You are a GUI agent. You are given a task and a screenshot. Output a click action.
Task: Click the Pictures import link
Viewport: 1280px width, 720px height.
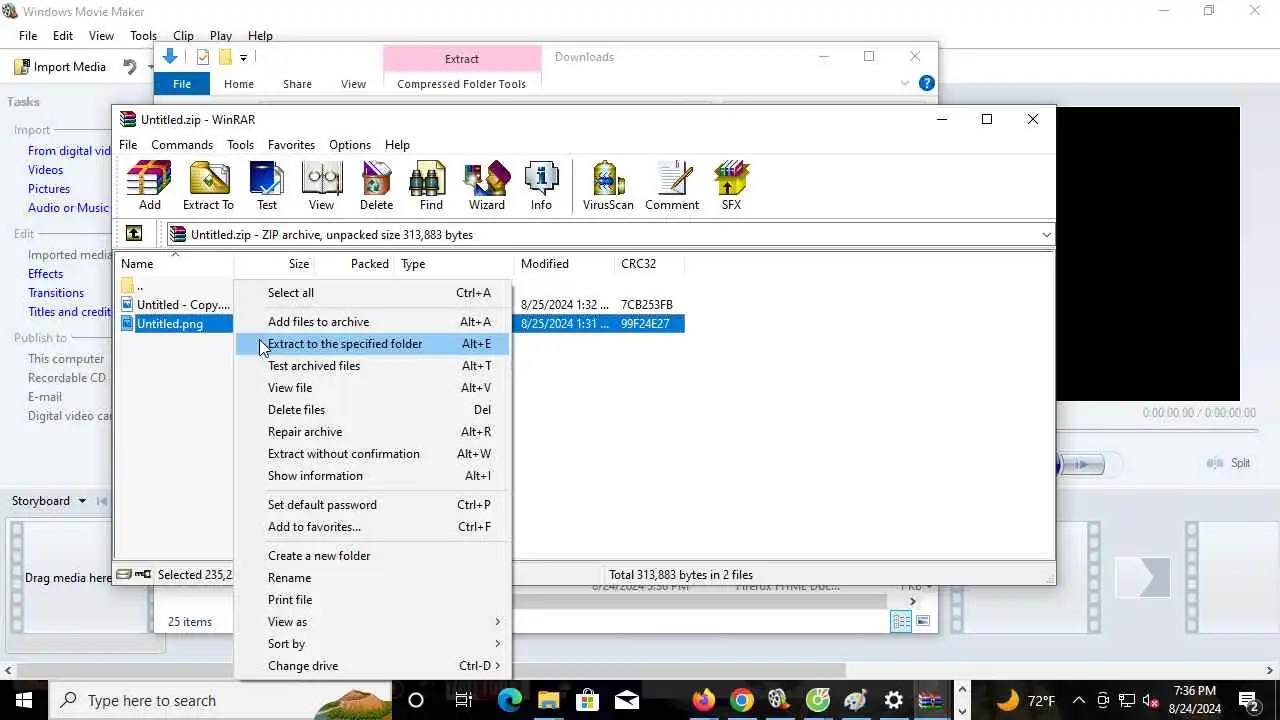tap(49, 189)
